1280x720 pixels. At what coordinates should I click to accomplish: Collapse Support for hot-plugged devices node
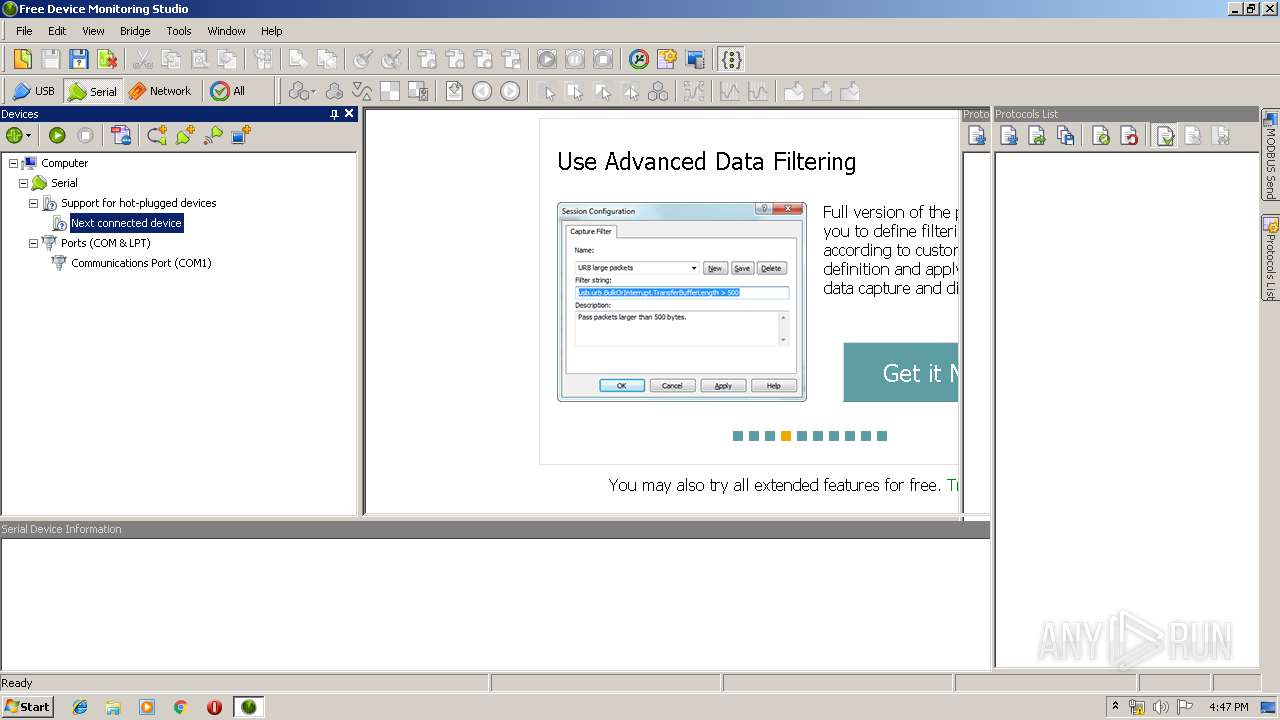(33, 203)
